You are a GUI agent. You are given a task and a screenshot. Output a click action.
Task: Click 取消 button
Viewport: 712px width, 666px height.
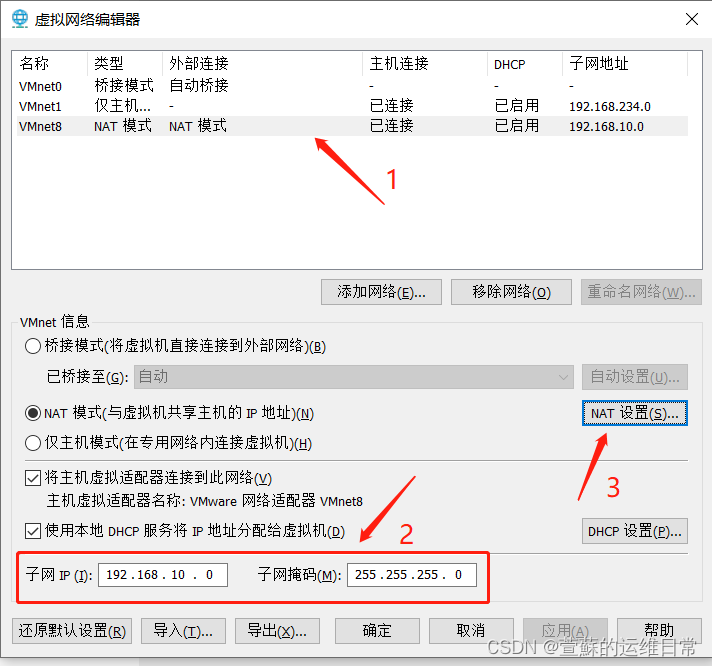pos(471,631)
